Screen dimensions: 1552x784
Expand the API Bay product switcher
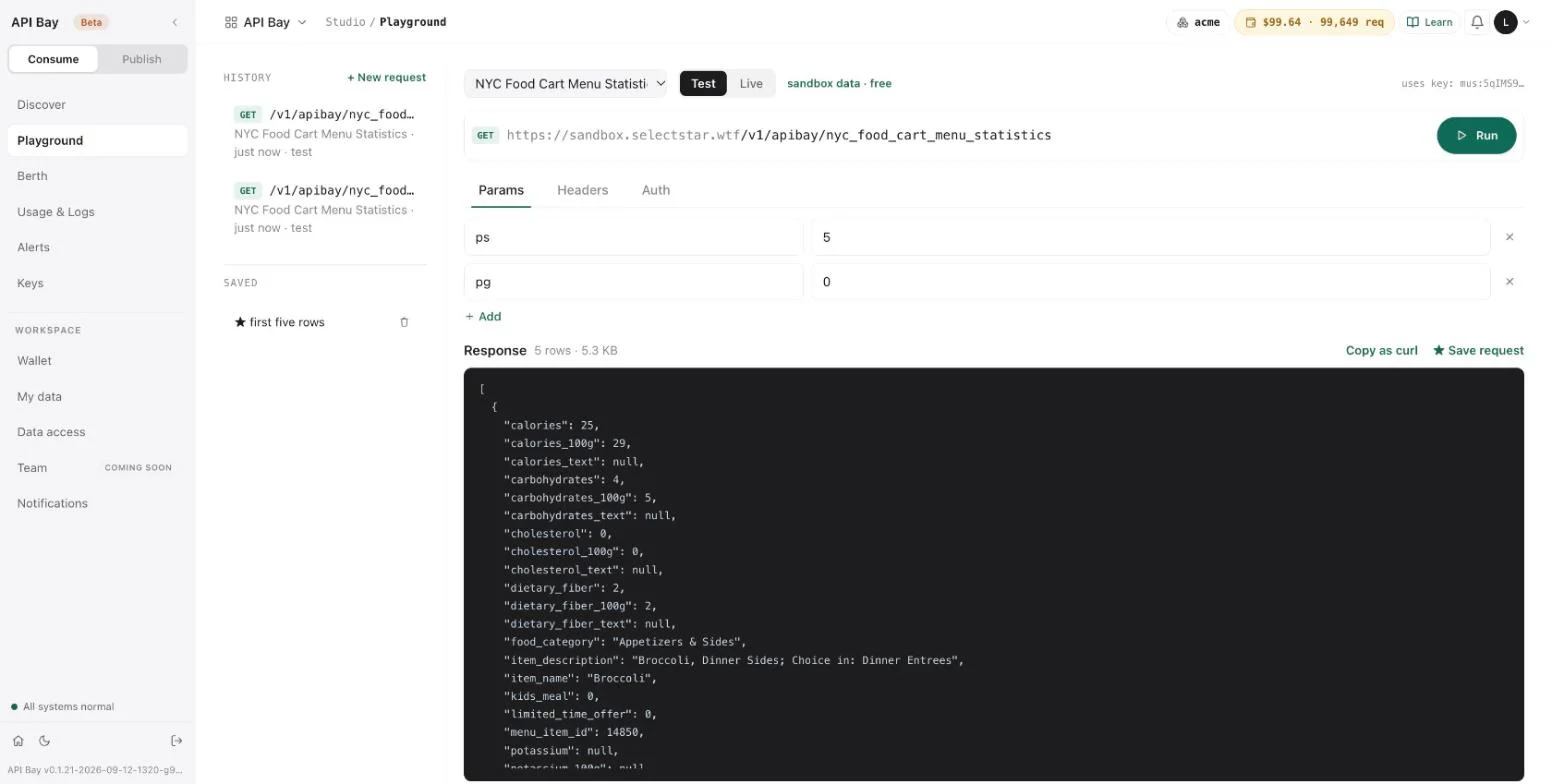(265, 22)
